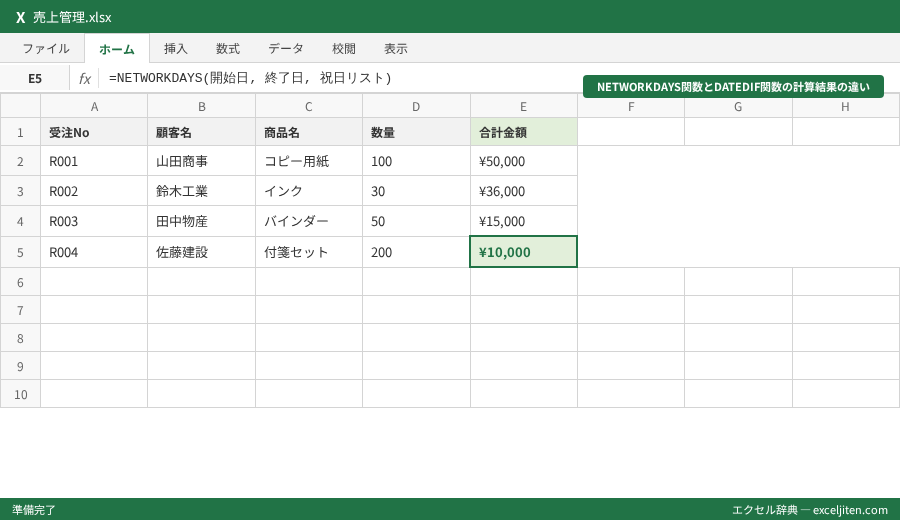Click cell containing R001
The image size is (900, 520).
(94, 161)
